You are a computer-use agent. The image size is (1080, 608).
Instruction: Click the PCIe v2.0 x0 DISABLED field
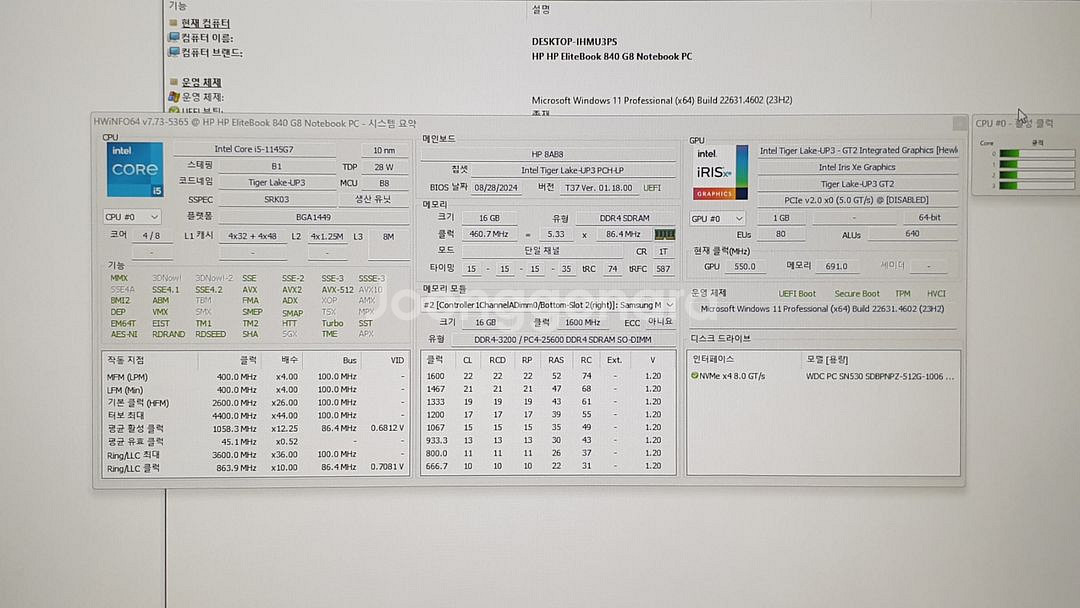tap(858, 200)
